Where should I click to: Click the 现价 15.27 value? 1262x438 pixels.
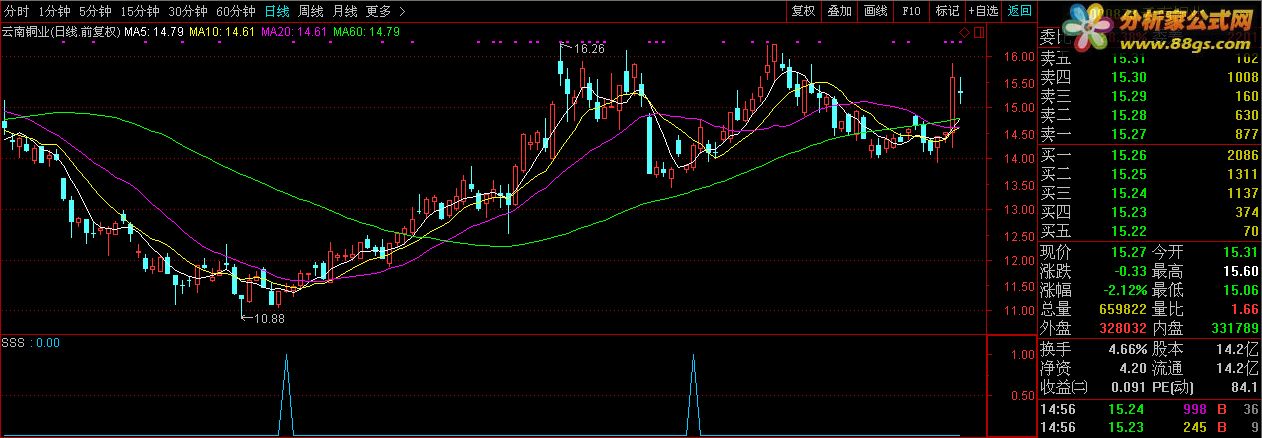click(1130, 252)
